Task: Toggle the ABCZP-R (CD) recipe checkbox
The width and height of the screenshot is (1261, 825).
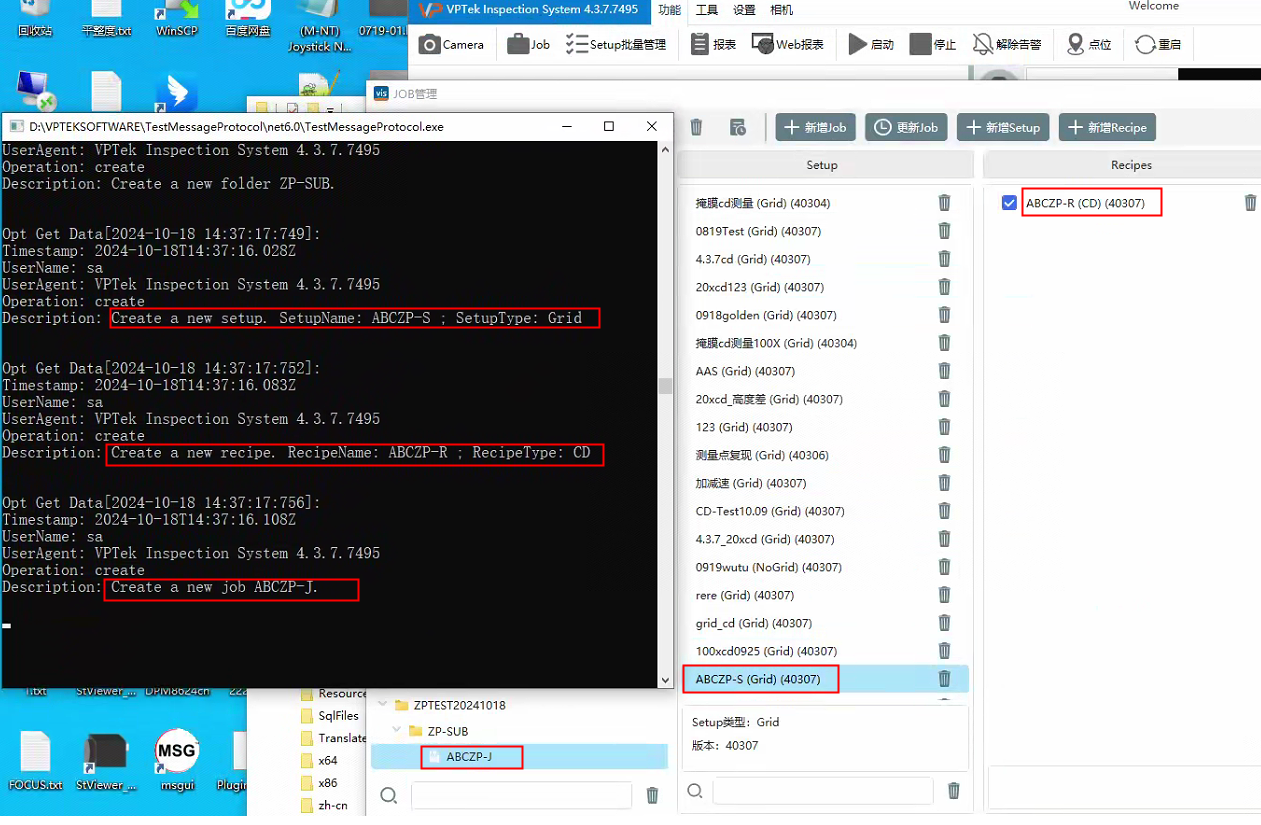Action: coord(1009,203)
